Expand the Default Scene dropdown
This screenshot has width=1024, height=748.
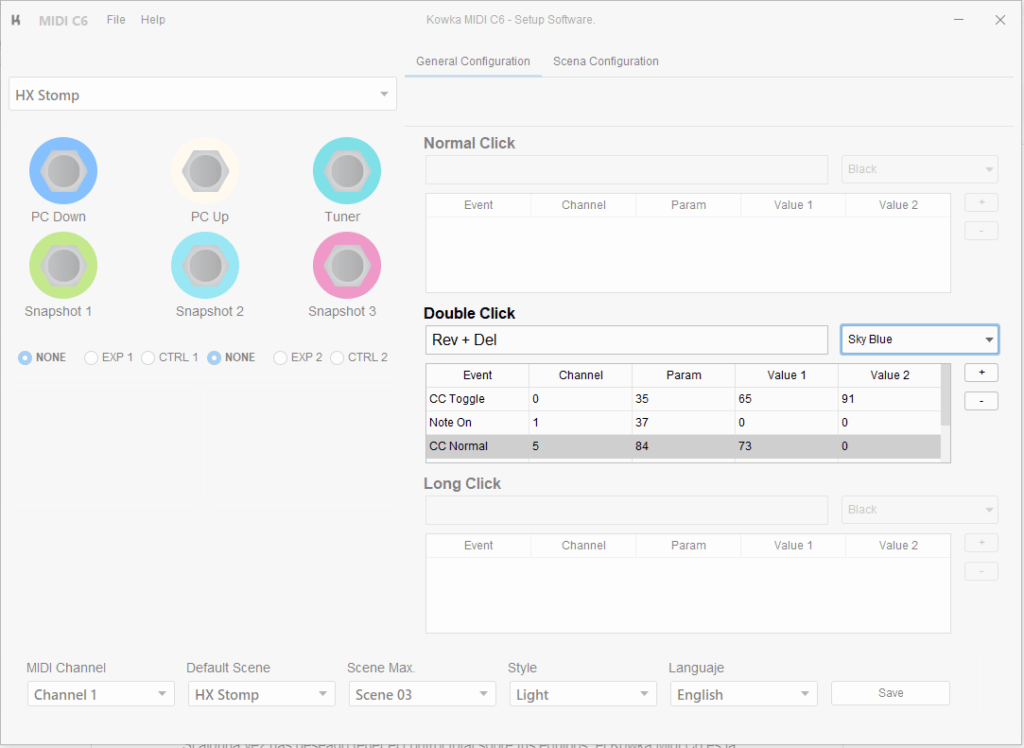click(x=261, y=694)
